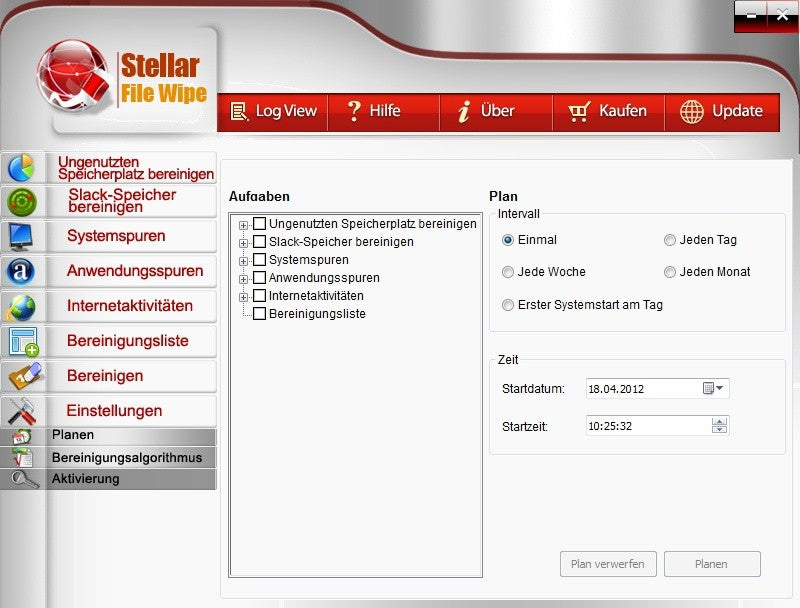Expand the Internetaktivitäten tree node

tap(243, 297)
